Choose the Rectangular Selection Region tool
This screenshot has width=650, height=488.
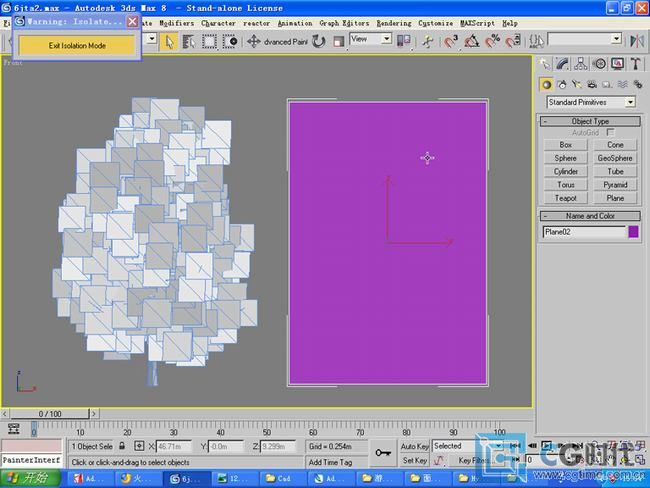(x=209, y=41)
